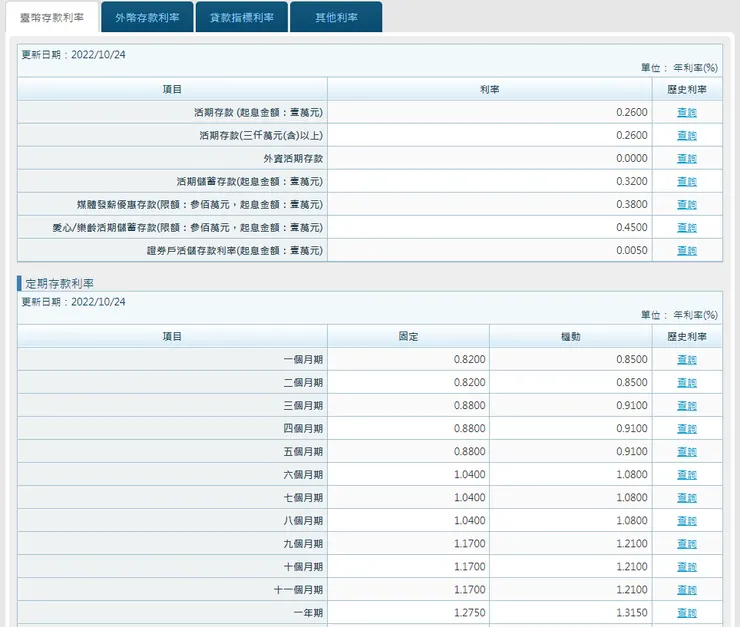The width and height of the screenshot is (740, 627).
Task: Select the 一個月期 row label
Action: 303,359
